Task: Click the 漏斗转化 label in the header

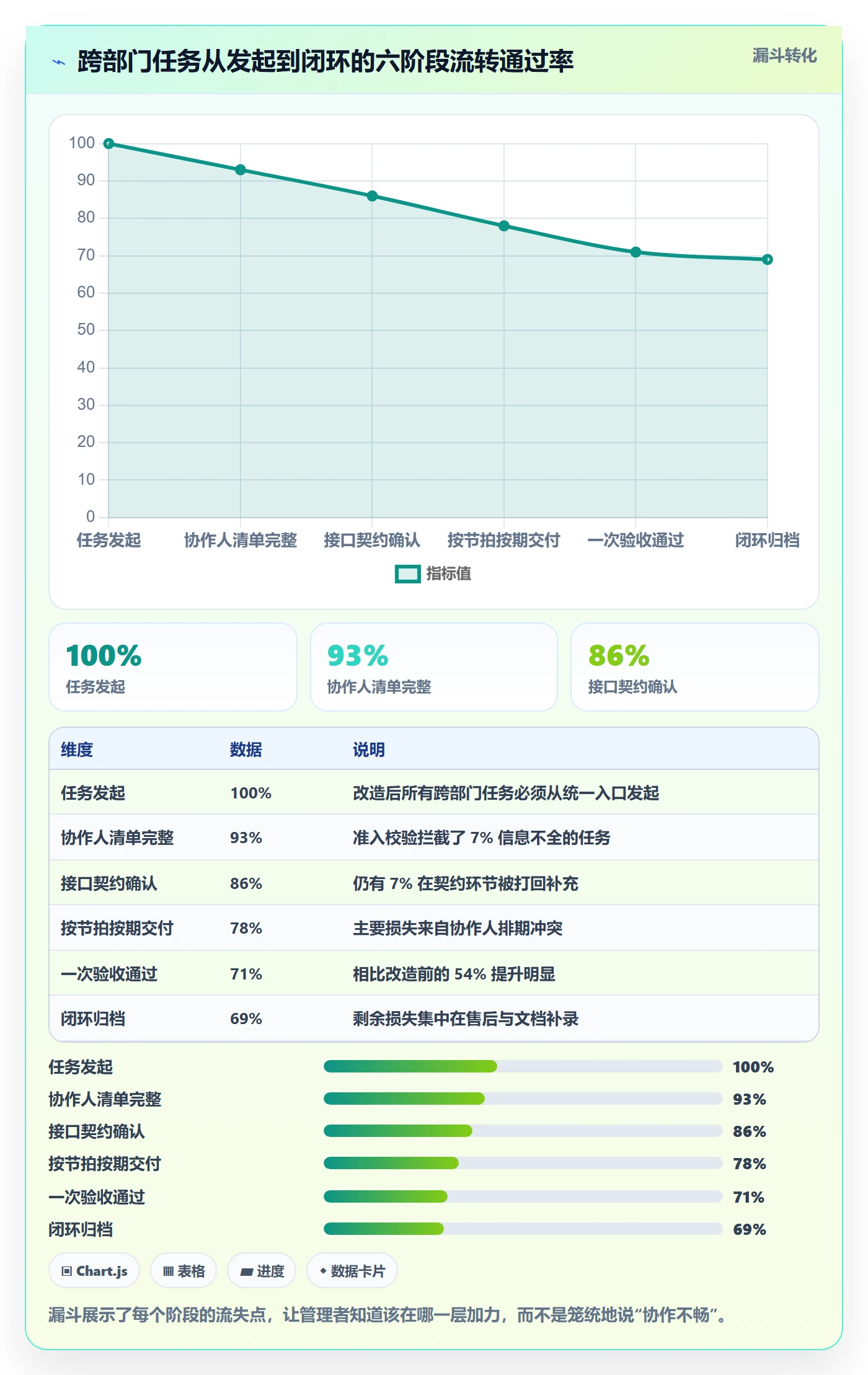Action: coord(784,56)
